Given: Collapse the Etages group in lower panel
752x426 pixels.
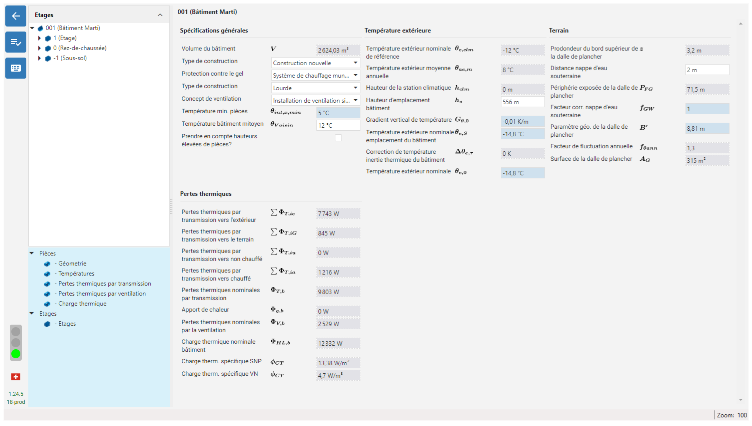Looking at the screenshot, I should click(32, 314).
